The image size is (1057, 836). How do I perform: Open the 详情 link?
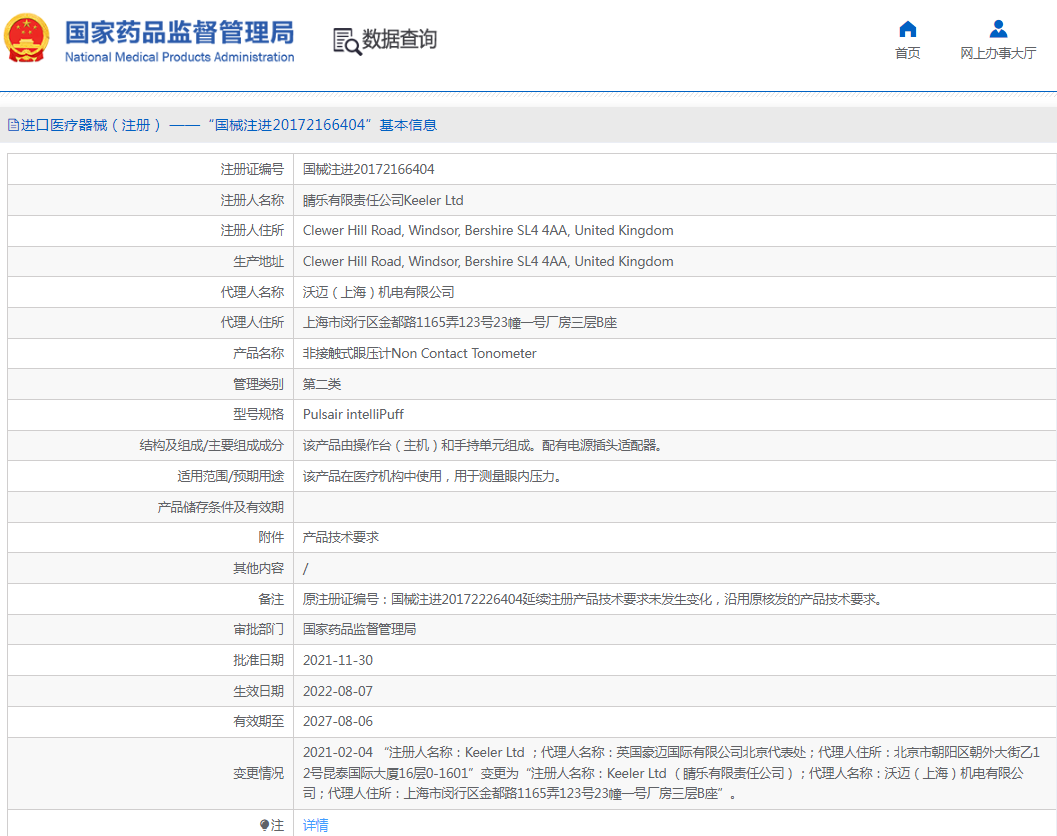tap(315, 825)
